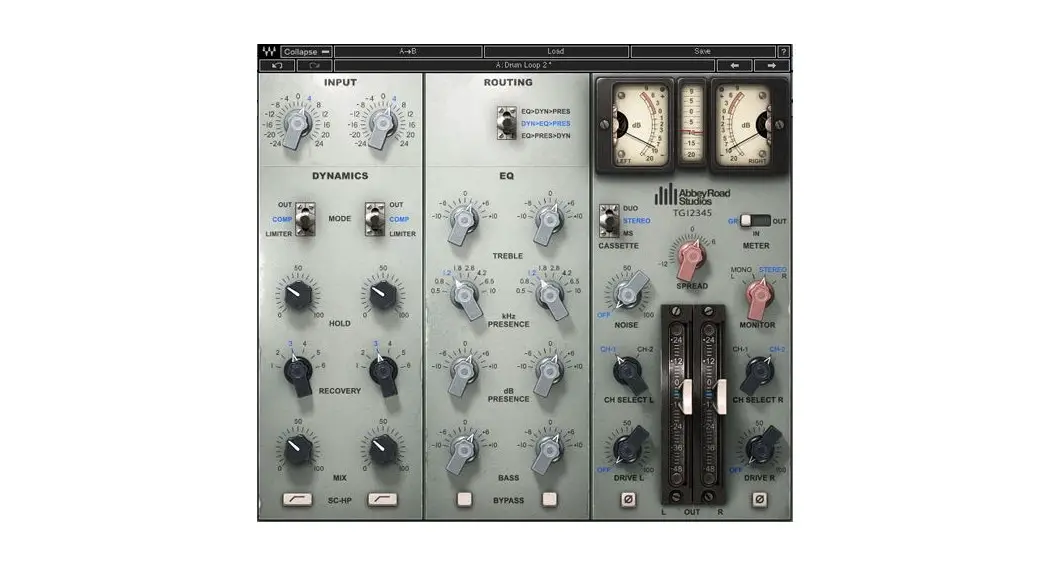Select EQ>PRES>DYN routing option
Screen dimensions: 1049x568
(546, 136)
